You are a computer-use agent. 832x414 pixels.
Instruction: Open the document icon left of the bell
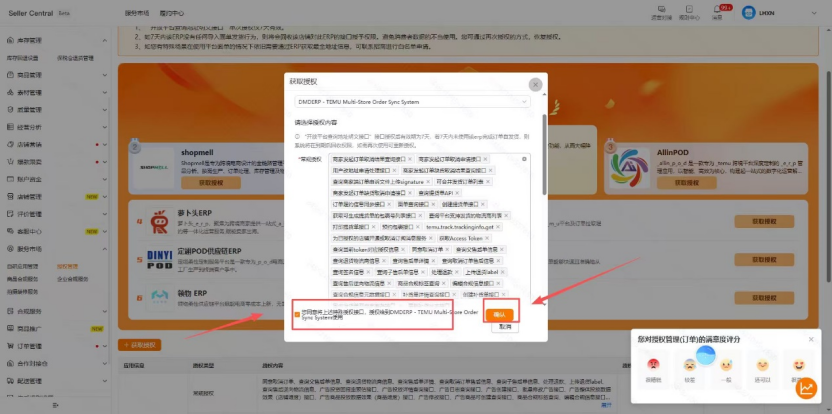[689, 10]
